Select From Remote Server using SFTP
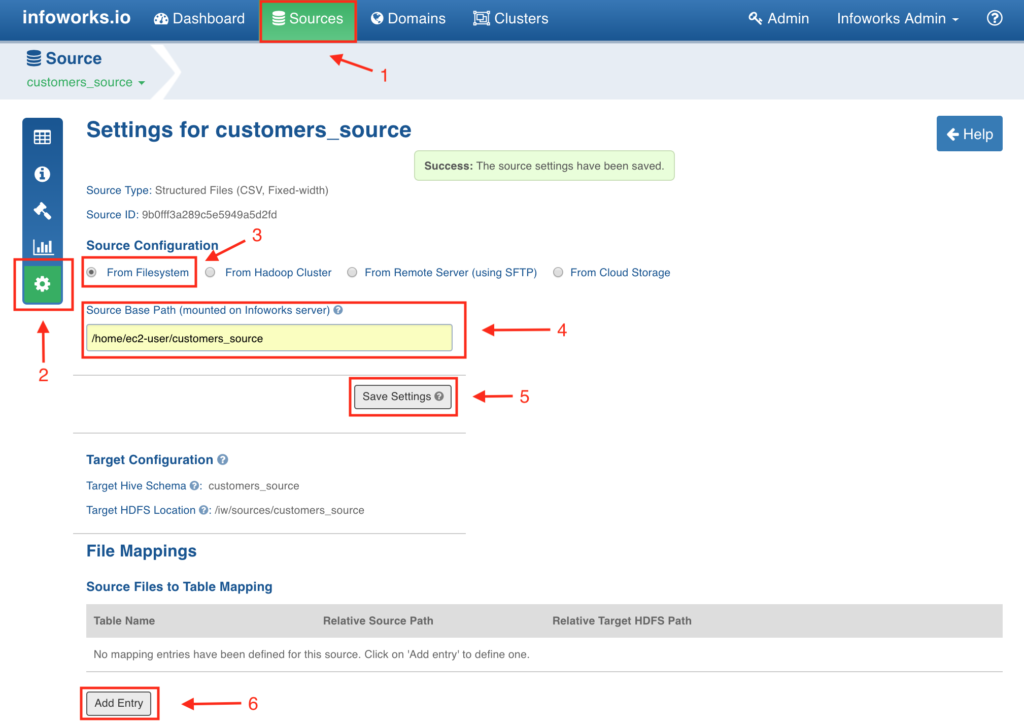This screenshot has width=1024, height=724. tap(352, 271)
